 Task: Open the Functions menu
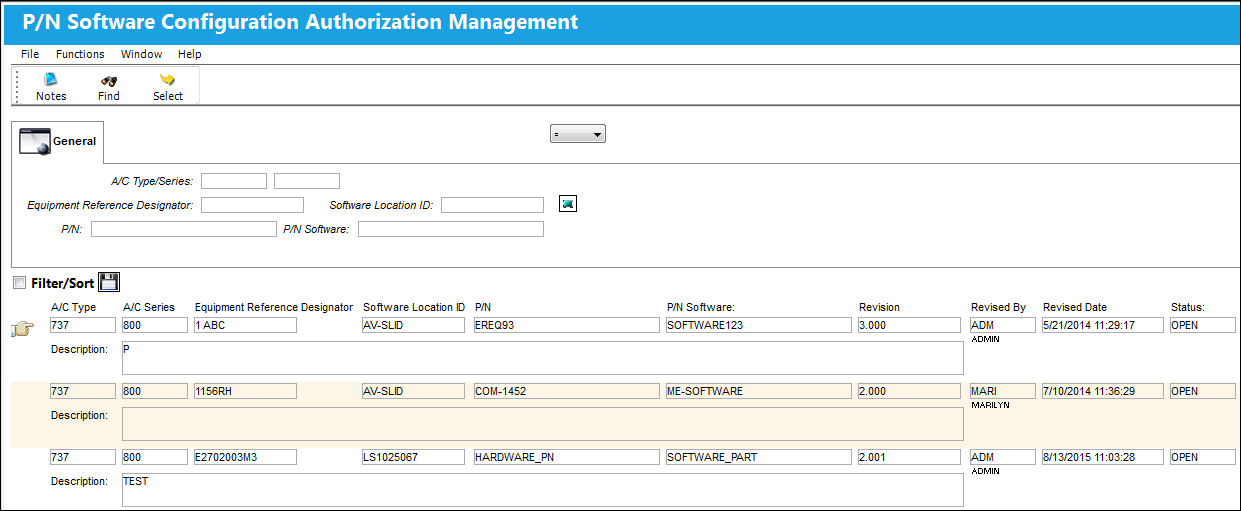tap(80, 54)
